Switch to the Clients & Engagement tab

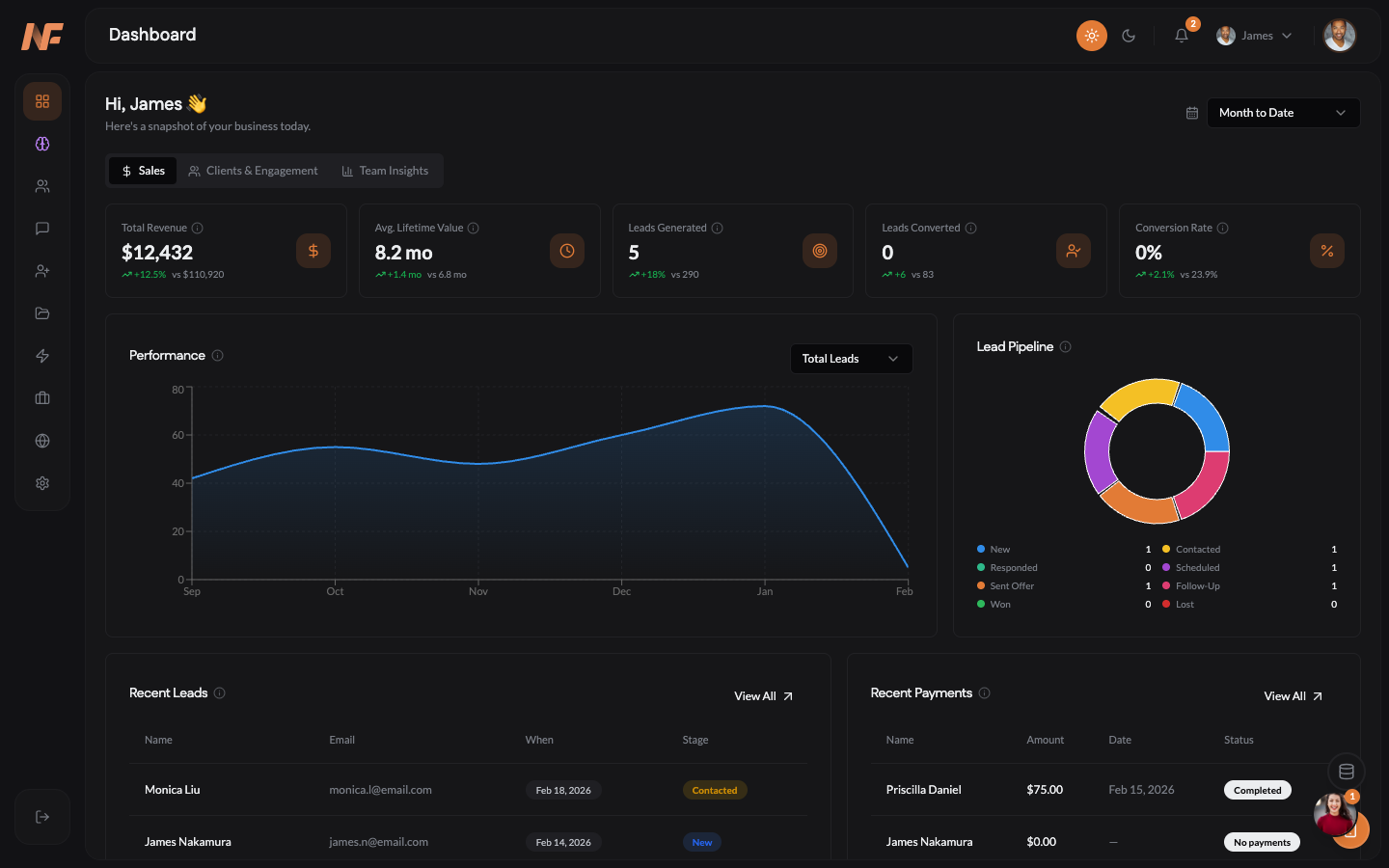click(253, 170)
